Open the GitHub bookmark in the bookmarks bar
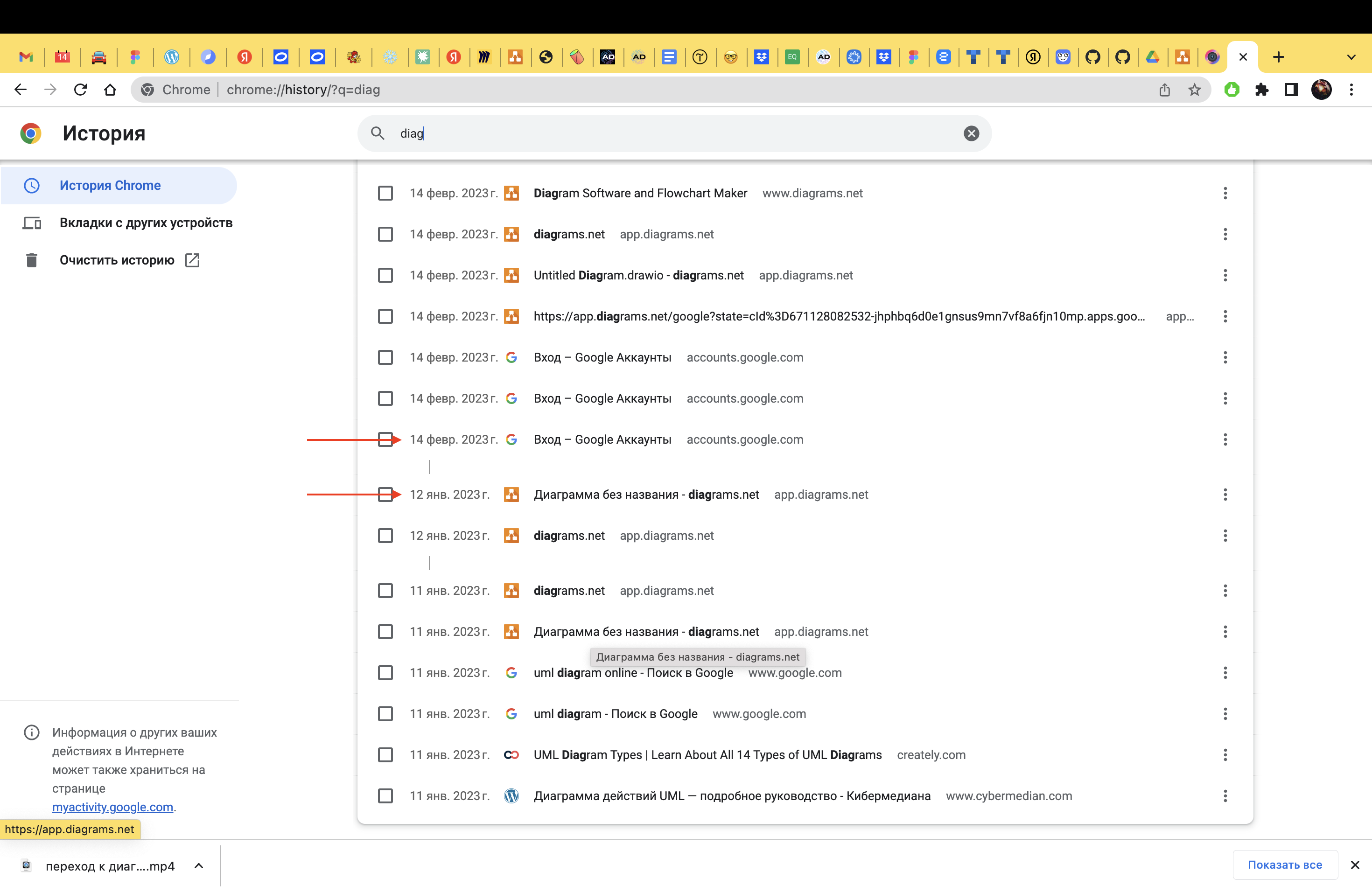 coord(1093,56)
